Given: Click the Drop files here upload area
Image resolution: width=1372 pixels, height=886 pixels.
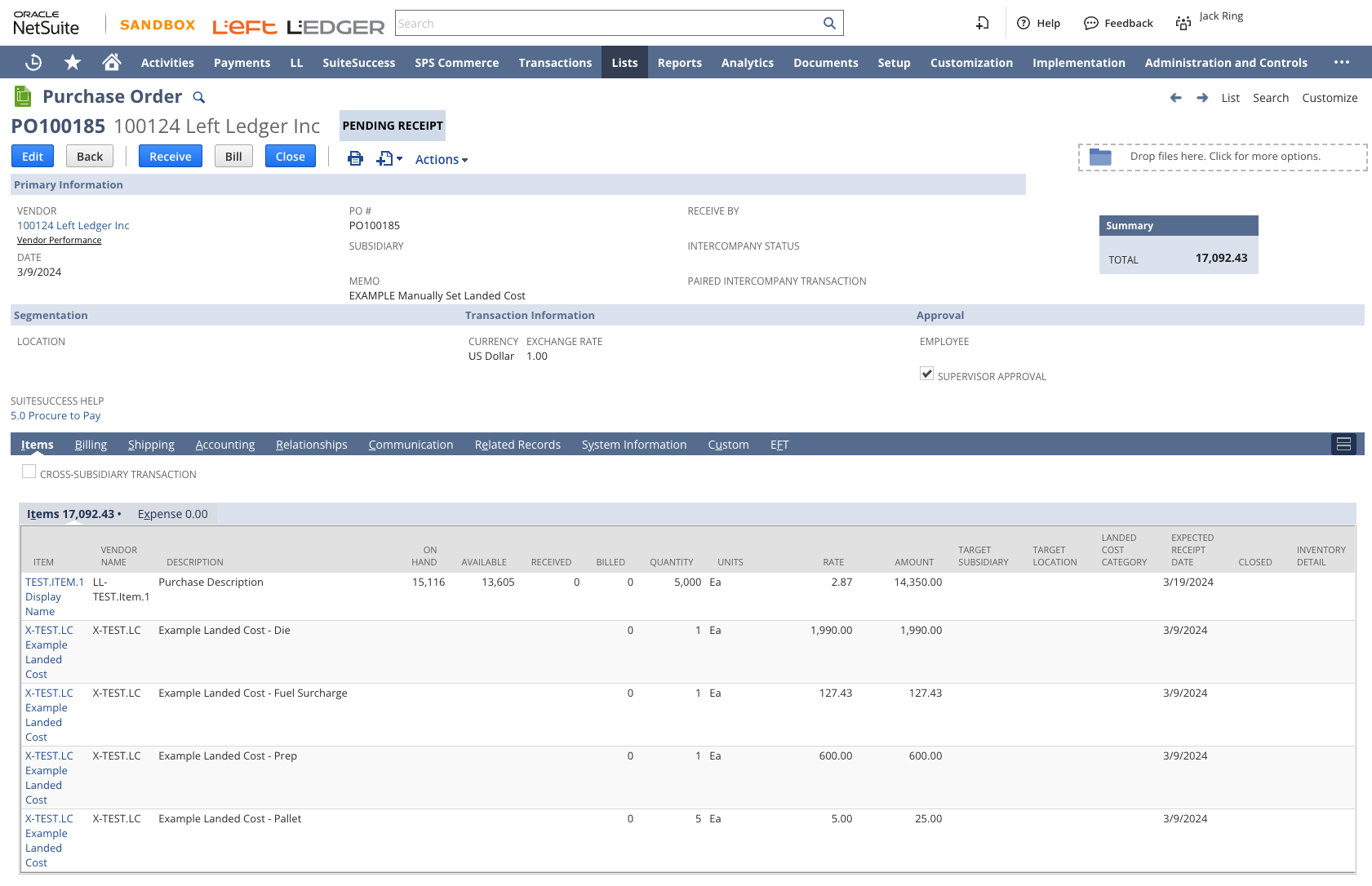Looking at the screenshot, I should 1223,157.
